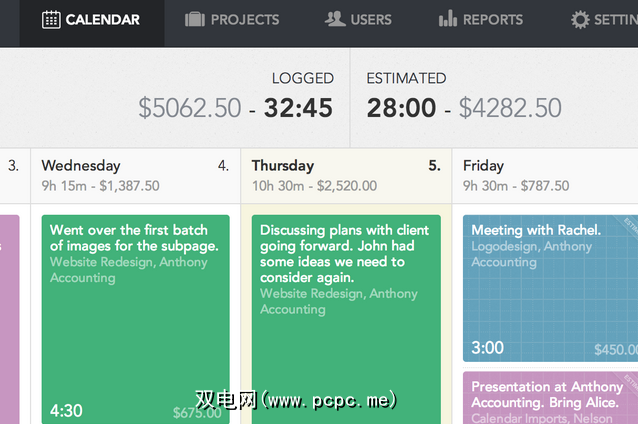Click the 4:30 duration on Wednesday's entry
The height and width of the screenshot is (424, 638).
[x=66, y=410]
